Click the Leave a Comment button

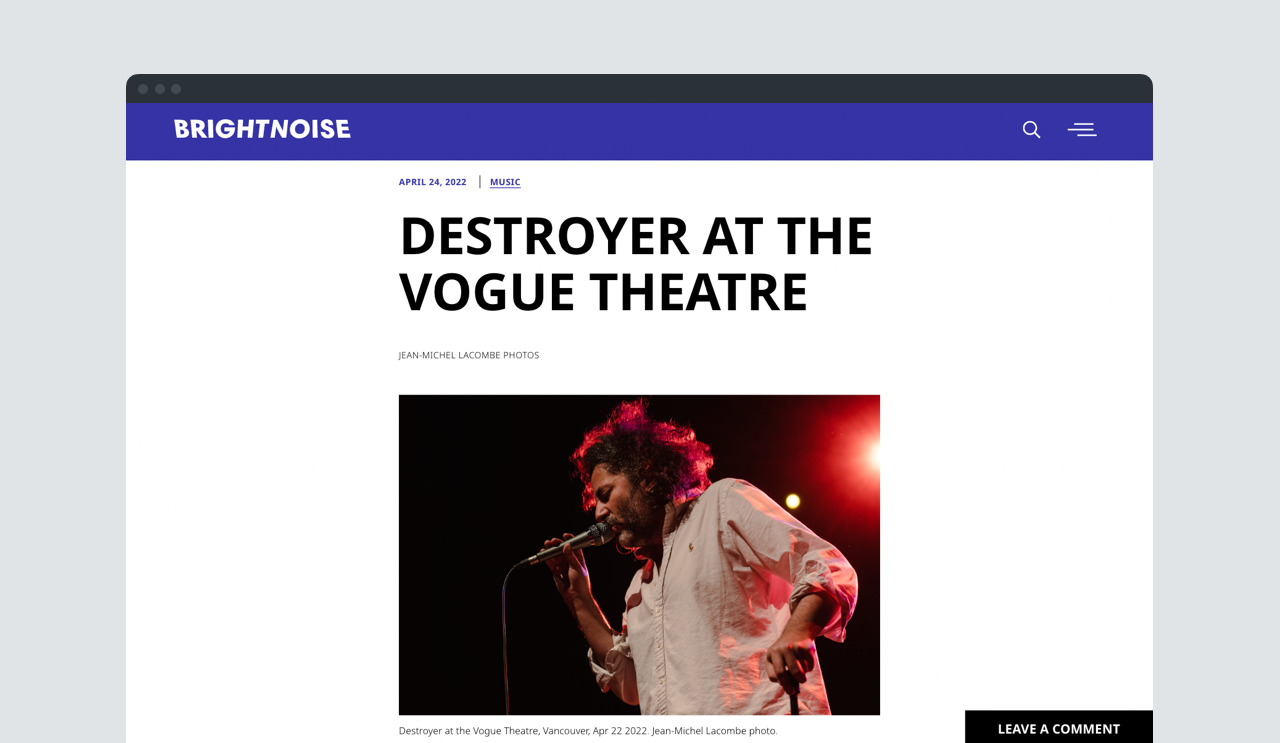coord(1059,728)
